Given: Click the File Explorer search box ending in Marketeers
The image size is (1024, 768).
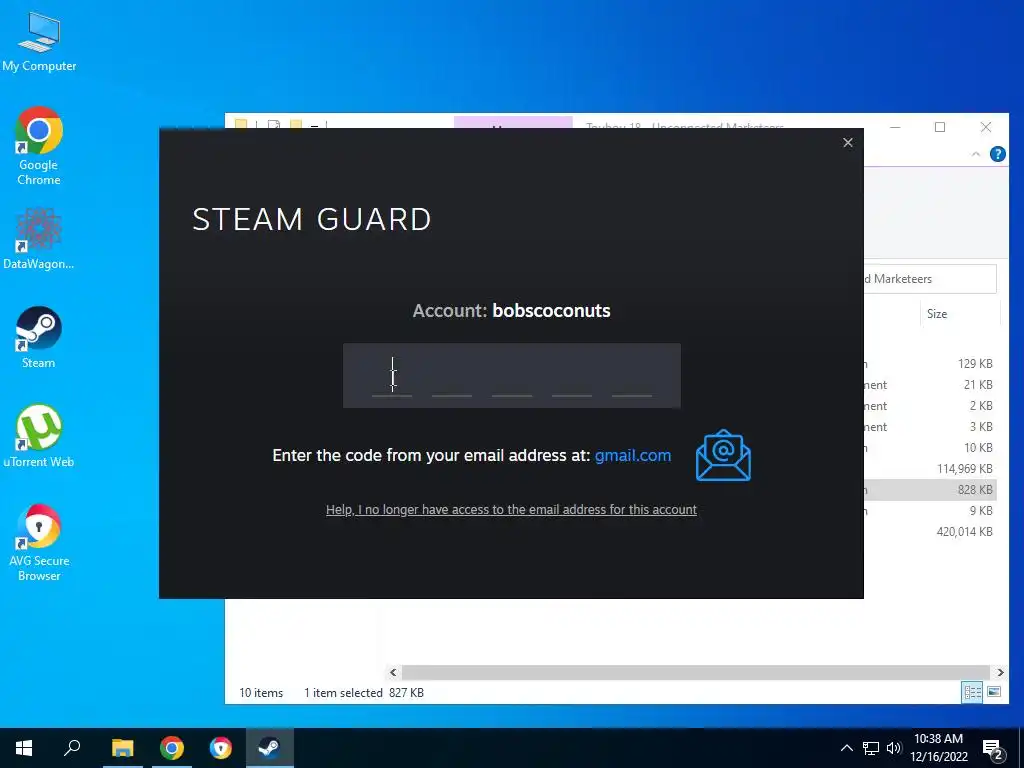Looking at the screenshot, I should click(930, 279).
